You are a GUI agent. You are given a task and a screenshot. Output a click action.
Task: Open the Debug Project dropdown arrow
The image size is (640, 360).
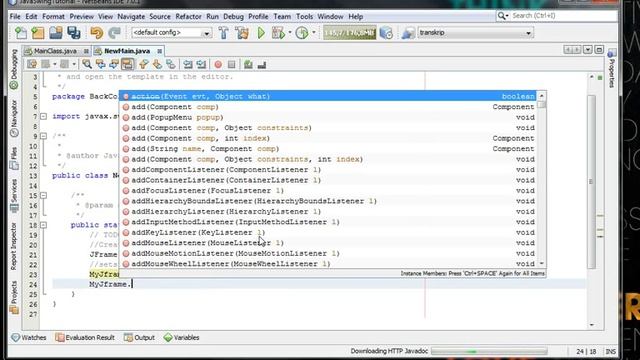point(289,33)
